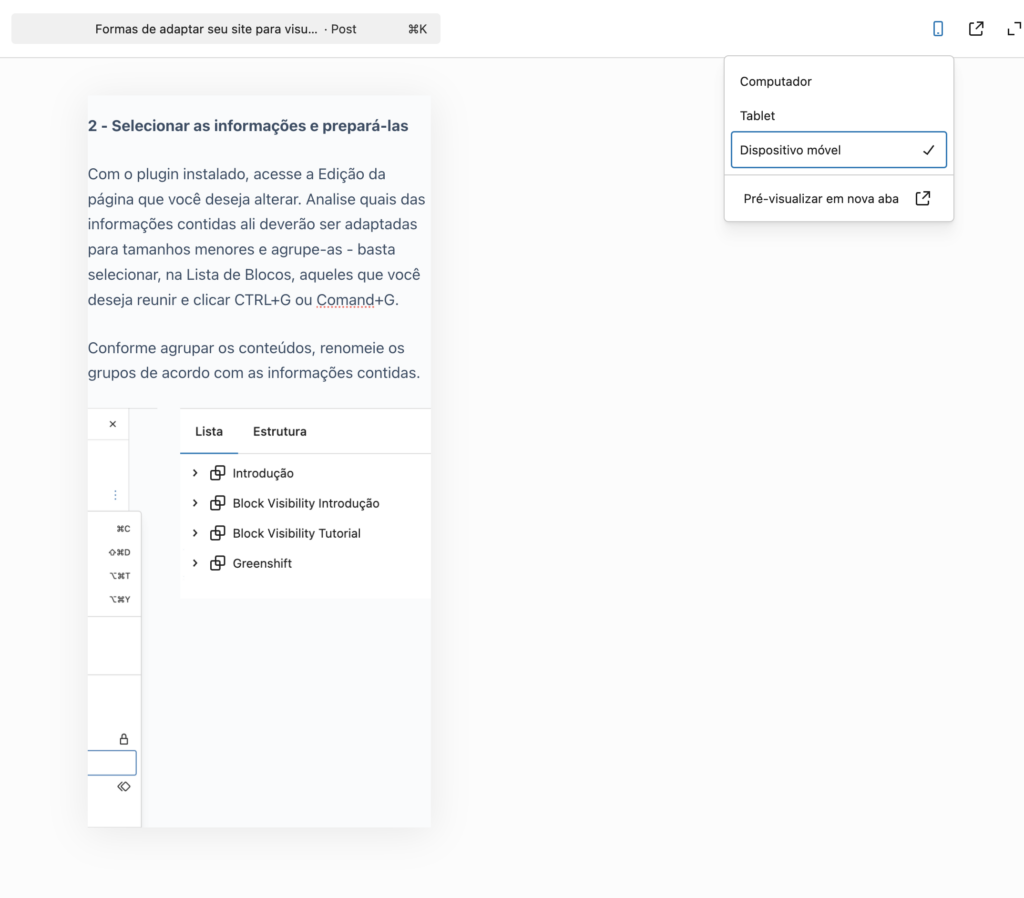Select the Greenshift list row
1024x898 pixels.
(306, 563)
